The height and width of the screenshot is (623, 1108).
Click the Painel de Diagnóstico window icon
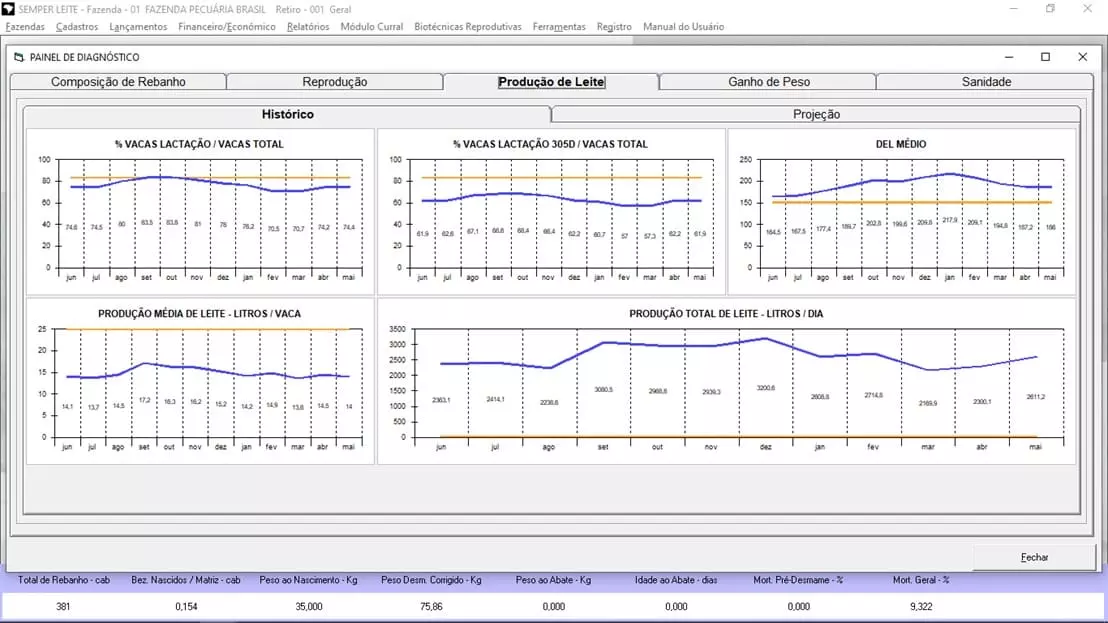tap(19, 57)
